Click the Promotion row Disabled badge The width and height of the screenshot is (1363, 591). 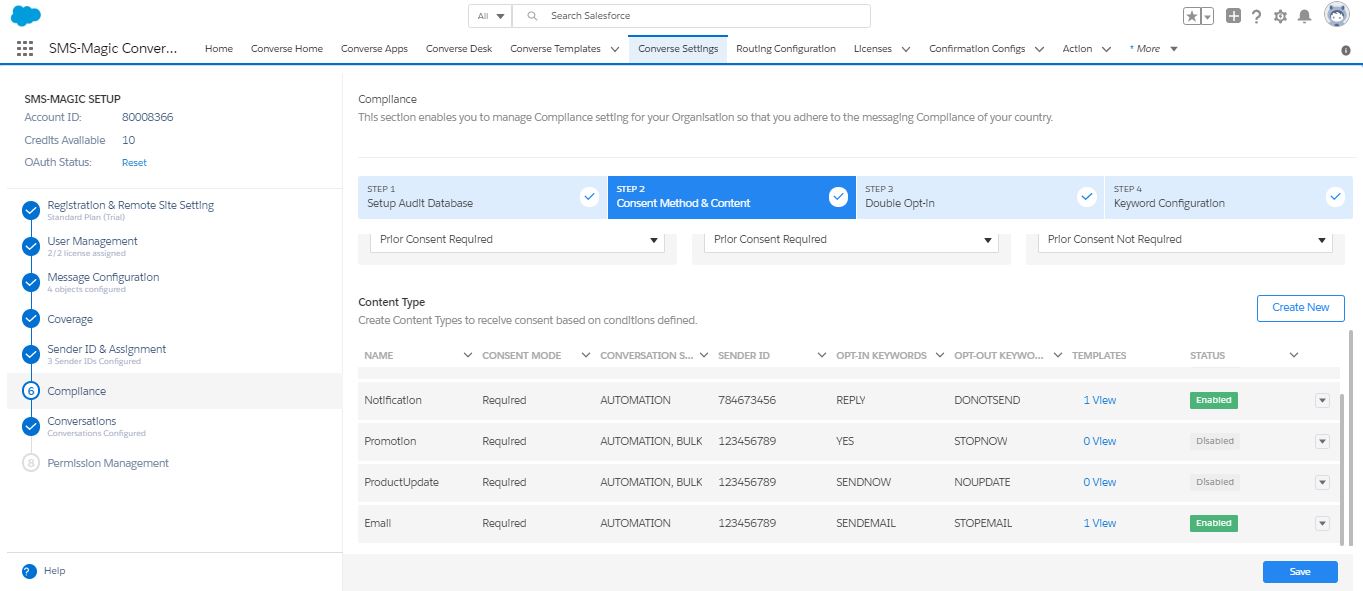point(1214,441)
